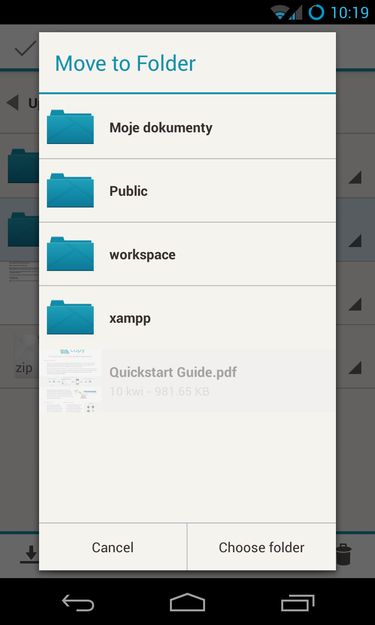The height and width of the screenshot is (625, 375).
Task: Tap the checkmark done icon
Action: 26,50
